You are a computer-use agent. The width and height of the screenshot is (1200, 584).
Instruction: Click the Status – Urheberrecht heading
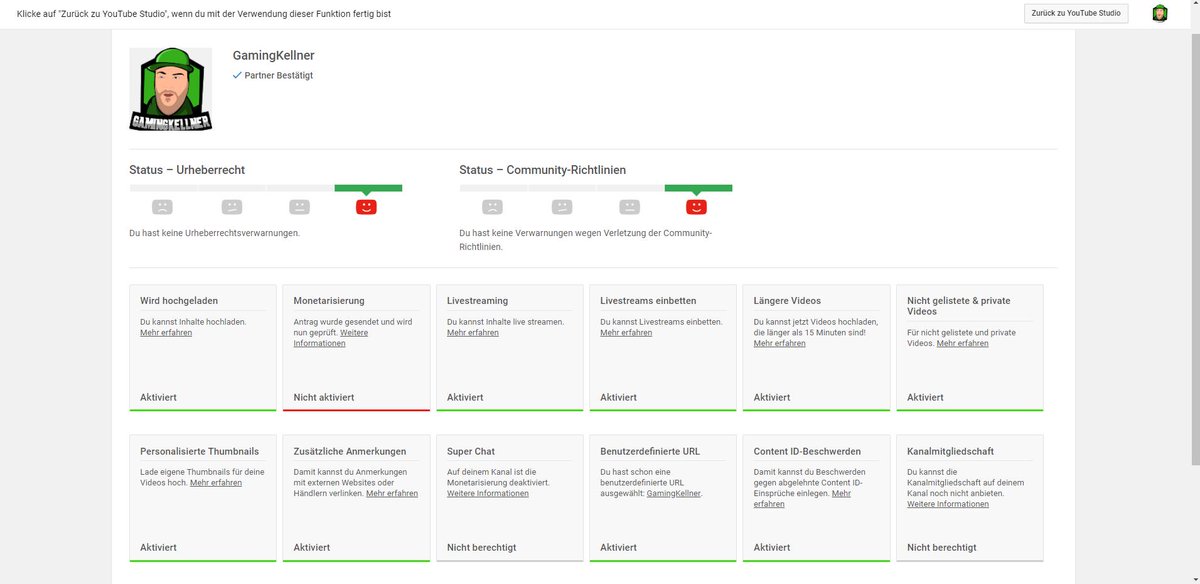coord(187,170)
